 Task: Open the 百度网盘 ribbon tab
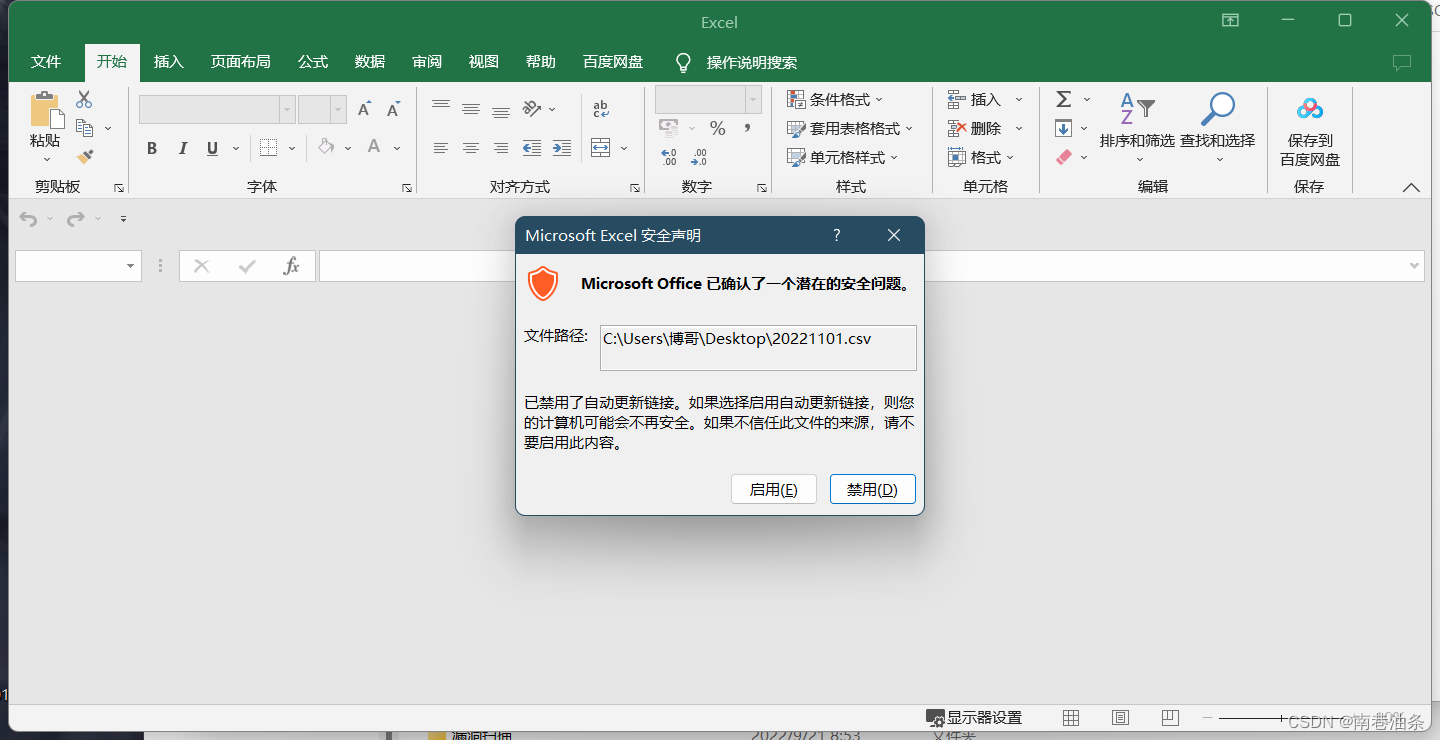(x=611, y=61)
